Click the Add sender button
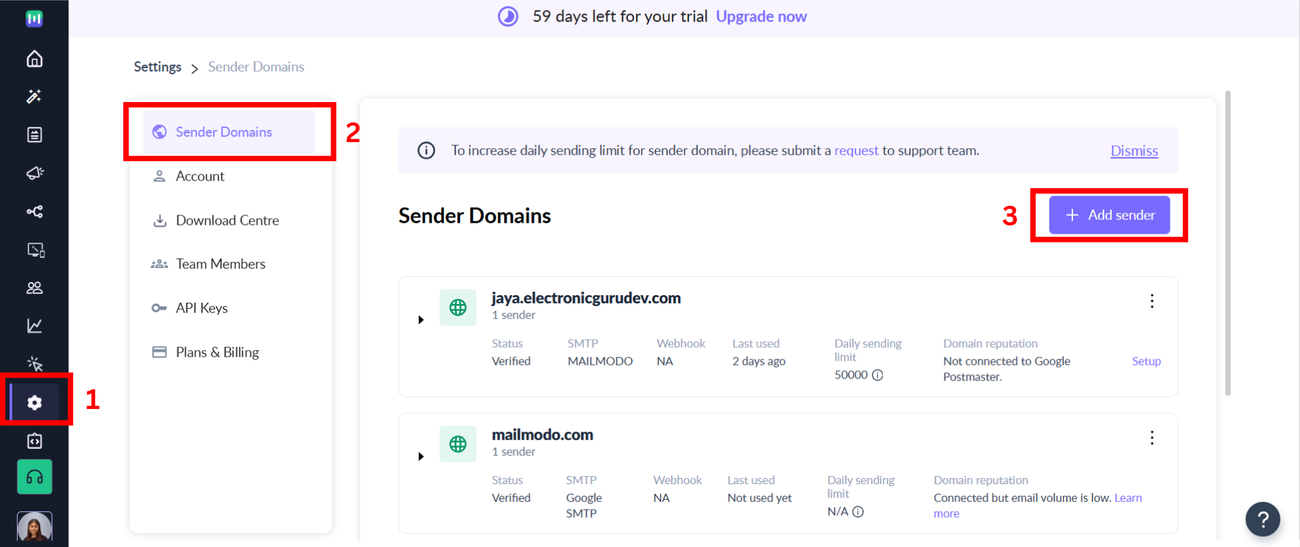Image resolution: width=1300 pixels, height=547 pixels. (1109, 215)
